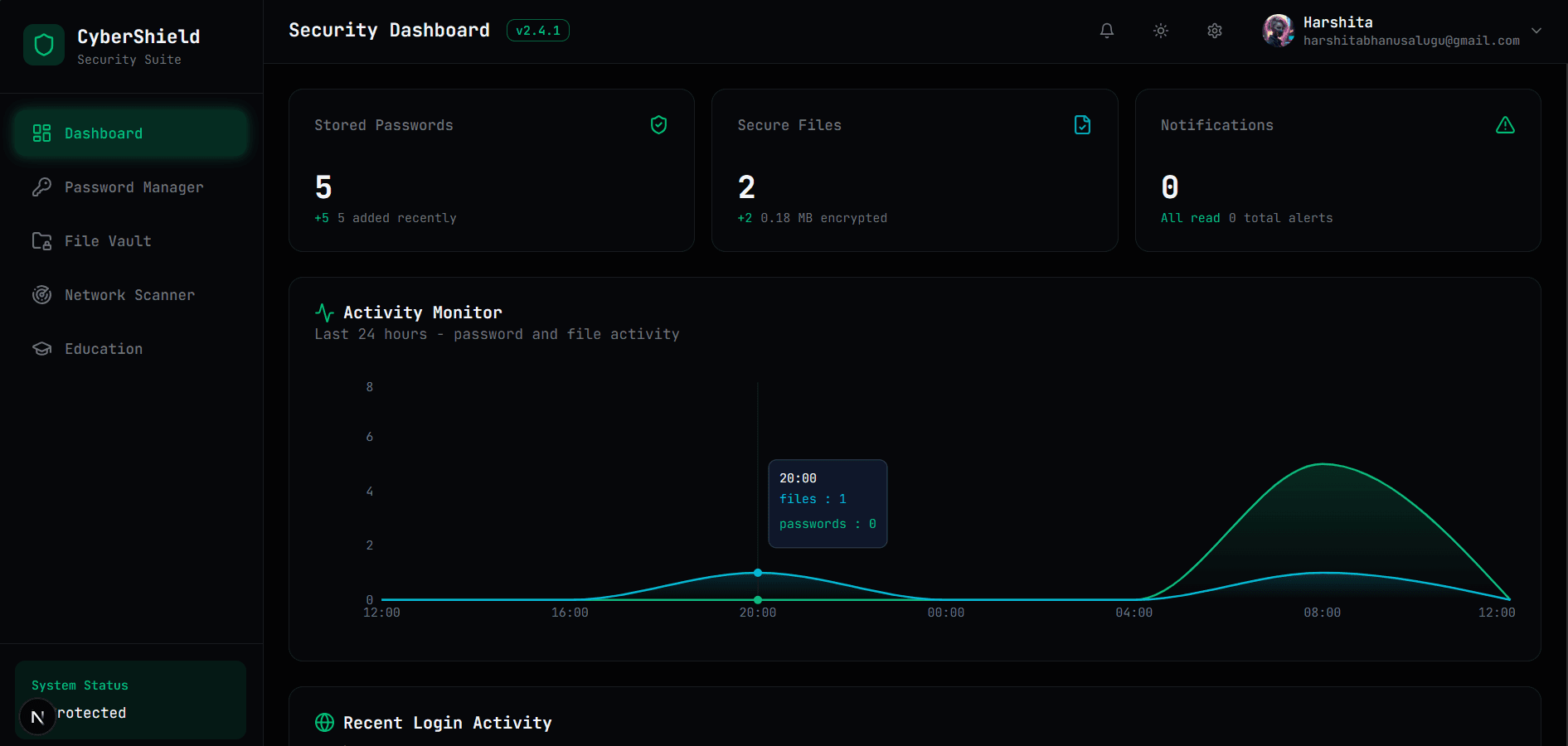Click the v2.4.1 version badge
This screenshot has width=1568, height=746.
537,30
